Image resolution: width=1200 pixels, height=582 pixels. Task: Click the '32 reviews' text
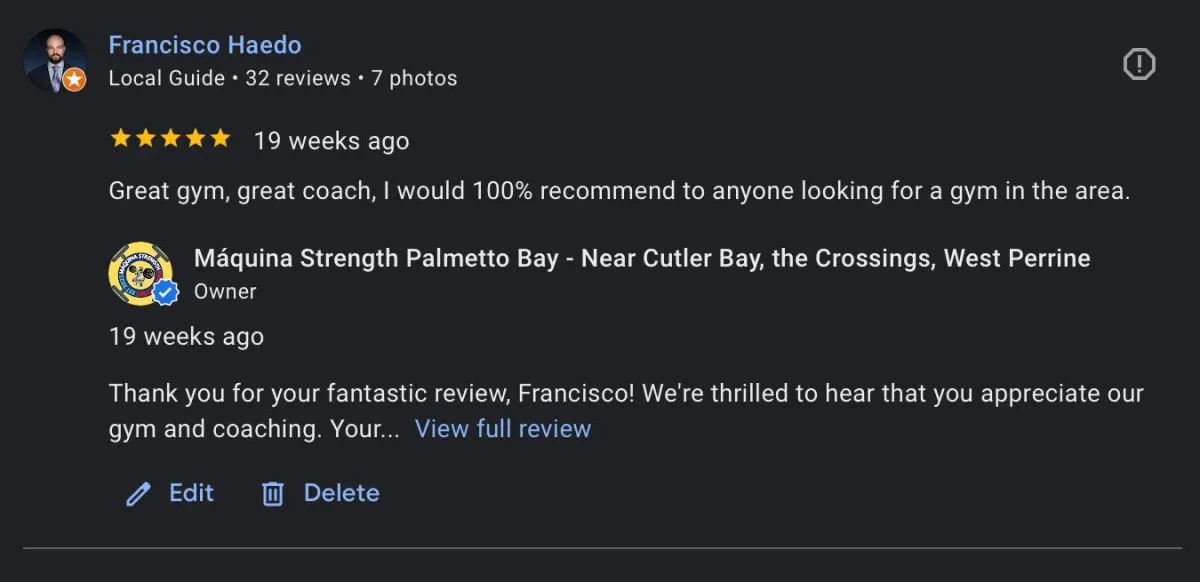tap(298, 78)
